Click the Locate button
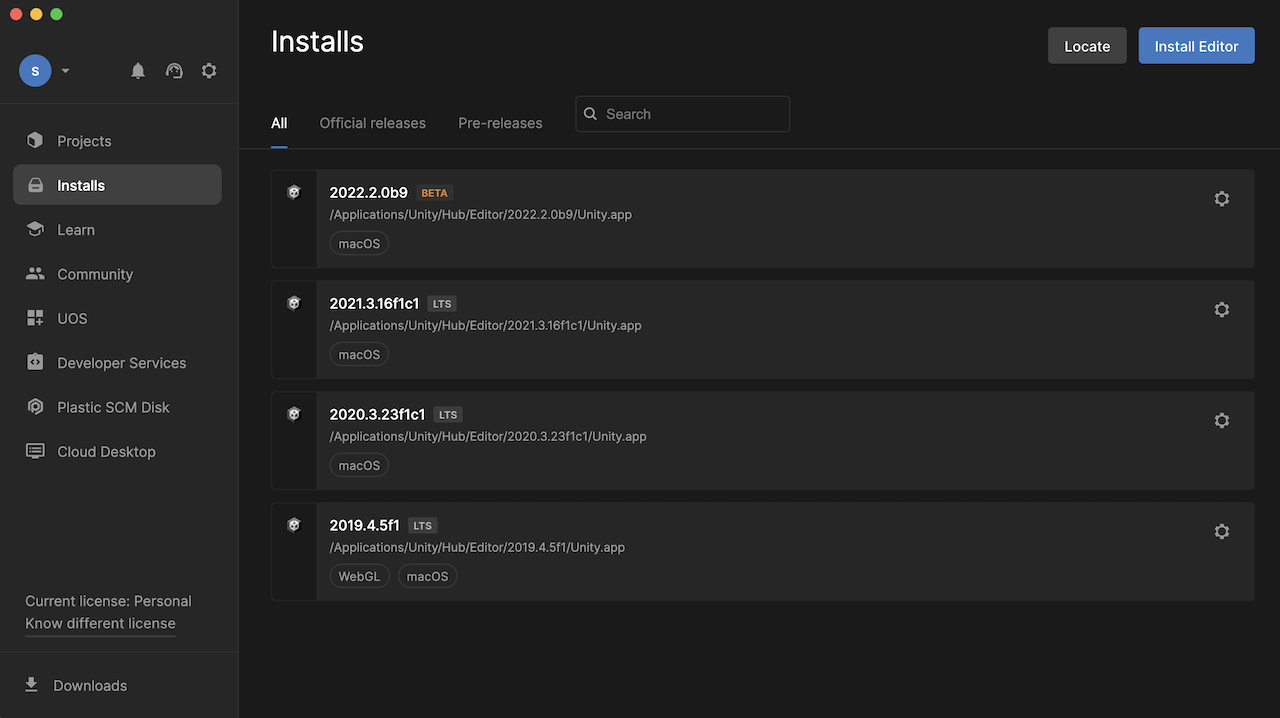Image resolution: width=1280 pixels, height=718 pixels. (x=1087, y=46)
